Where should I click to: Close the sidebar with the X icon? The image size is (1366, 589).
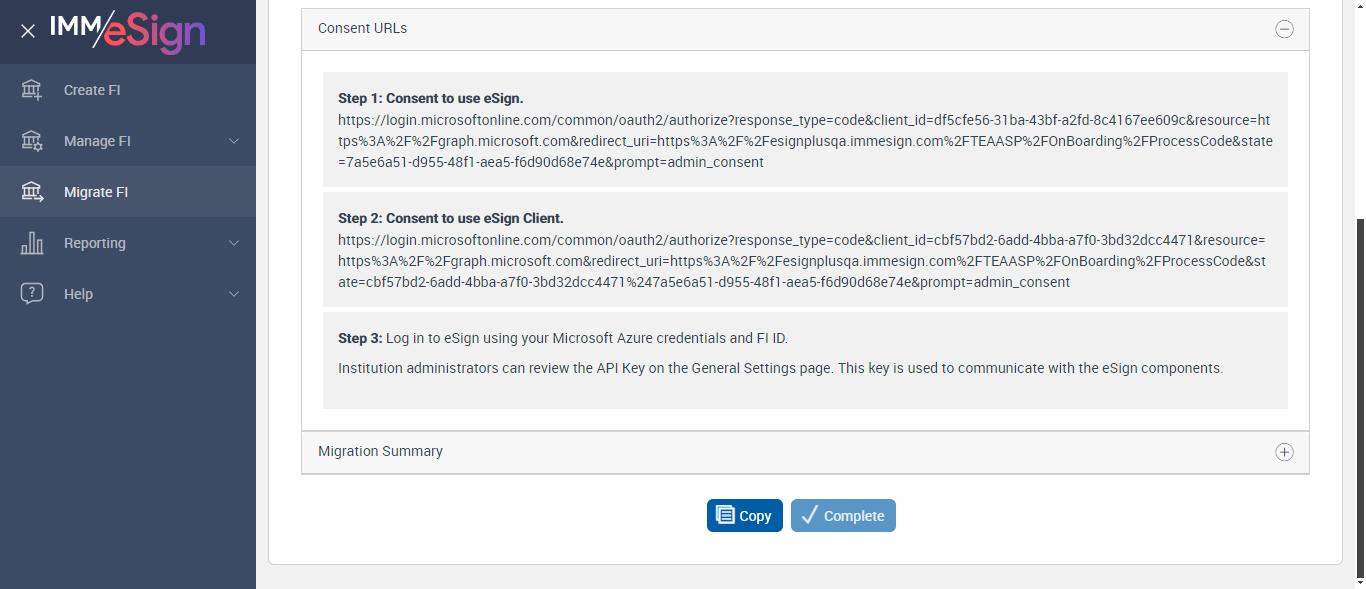click(x=28, y=31)
